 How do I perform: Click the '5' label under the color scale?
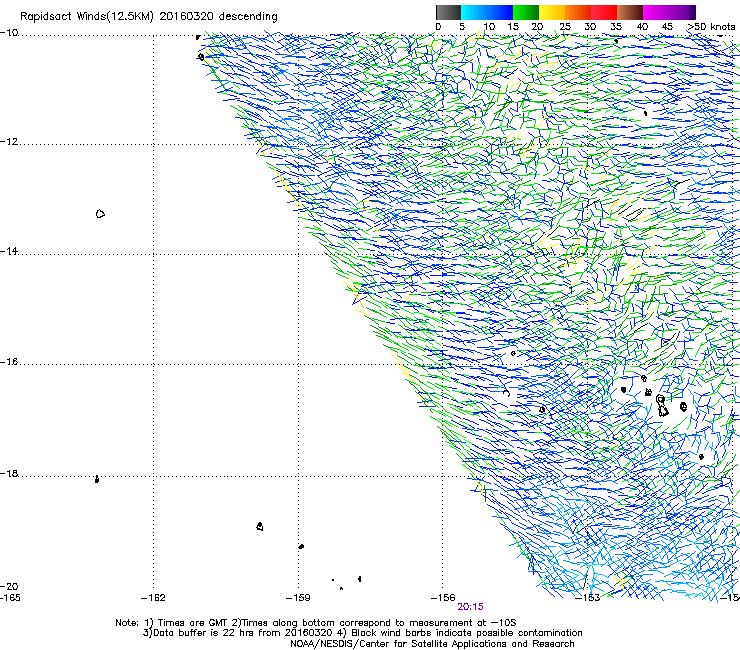(x=462, y=27)
